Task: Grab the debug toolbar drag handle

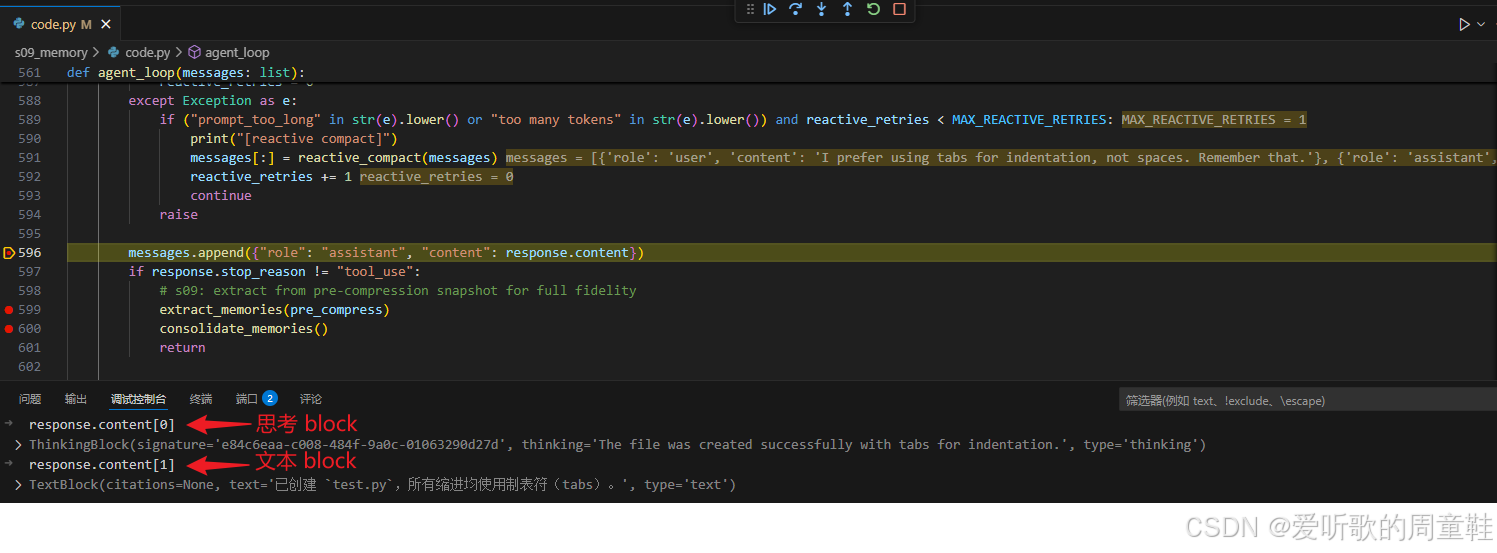Action: [x=750, y=9]
